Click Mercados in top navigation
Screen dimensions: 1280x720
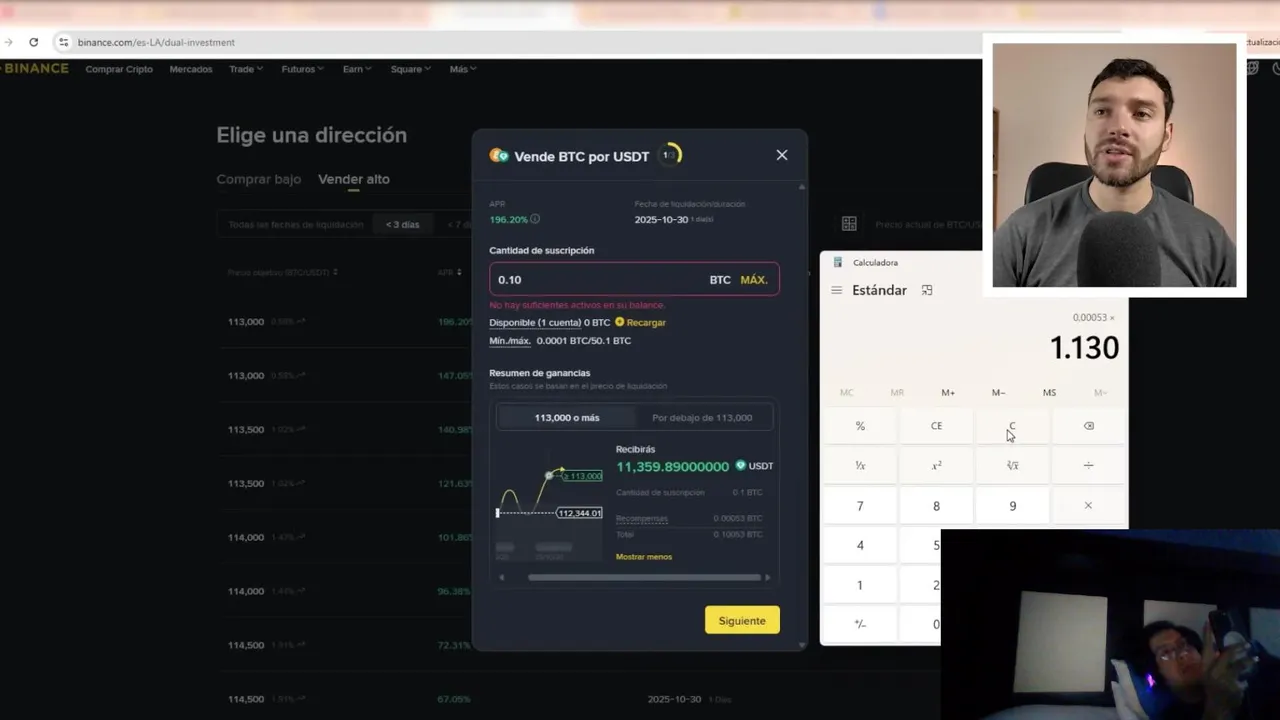coord(191,69)
